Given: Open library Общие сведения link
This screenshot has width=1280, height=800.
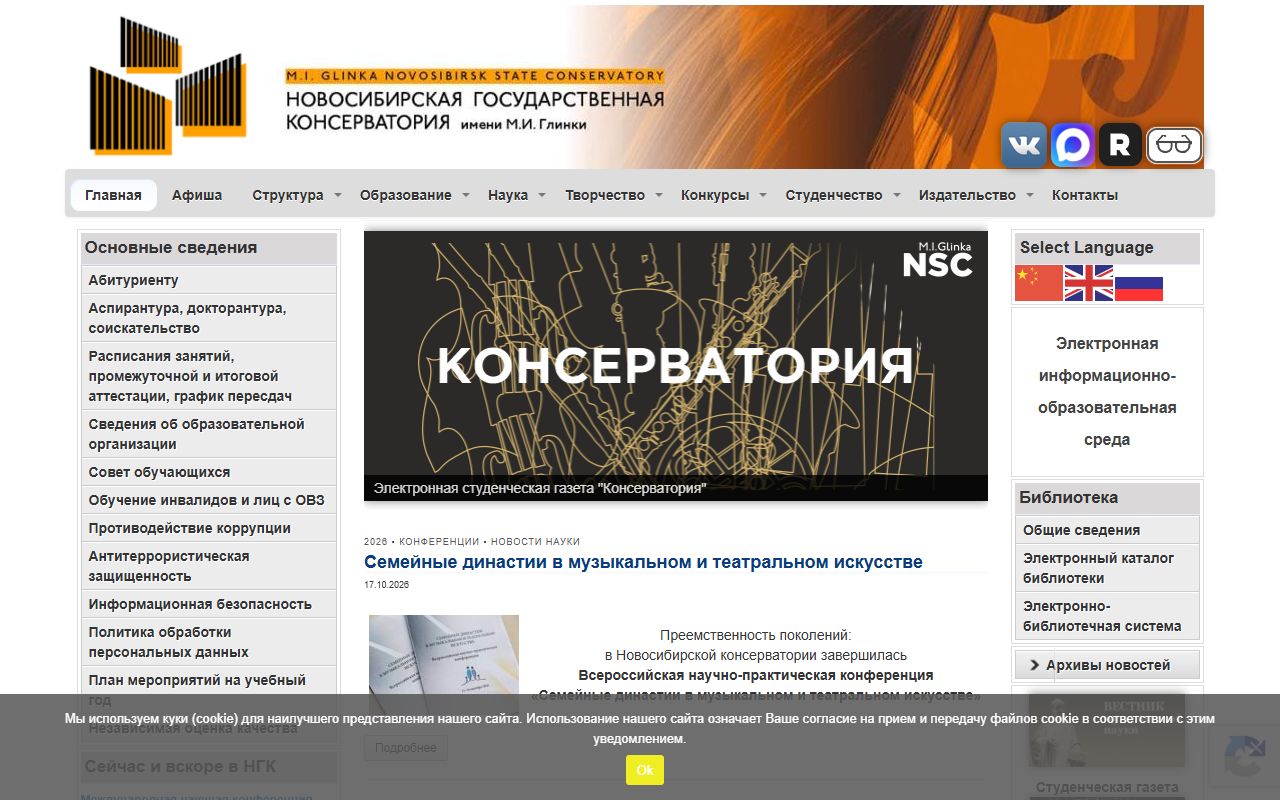Looking at the screenshot, I should (x=1107, y=530).
